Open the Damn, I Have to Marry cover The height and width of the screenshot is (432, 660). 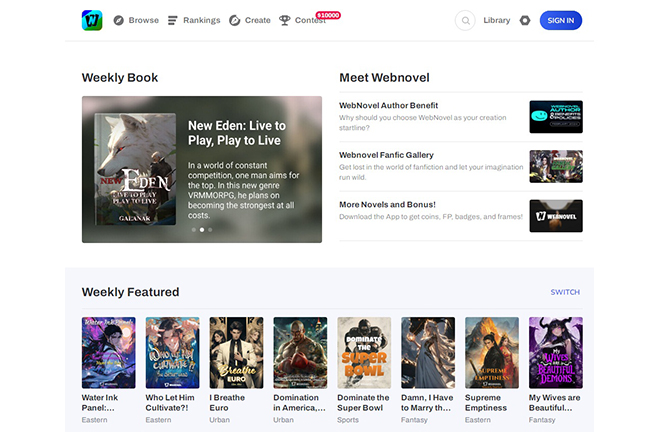[428, 353]
